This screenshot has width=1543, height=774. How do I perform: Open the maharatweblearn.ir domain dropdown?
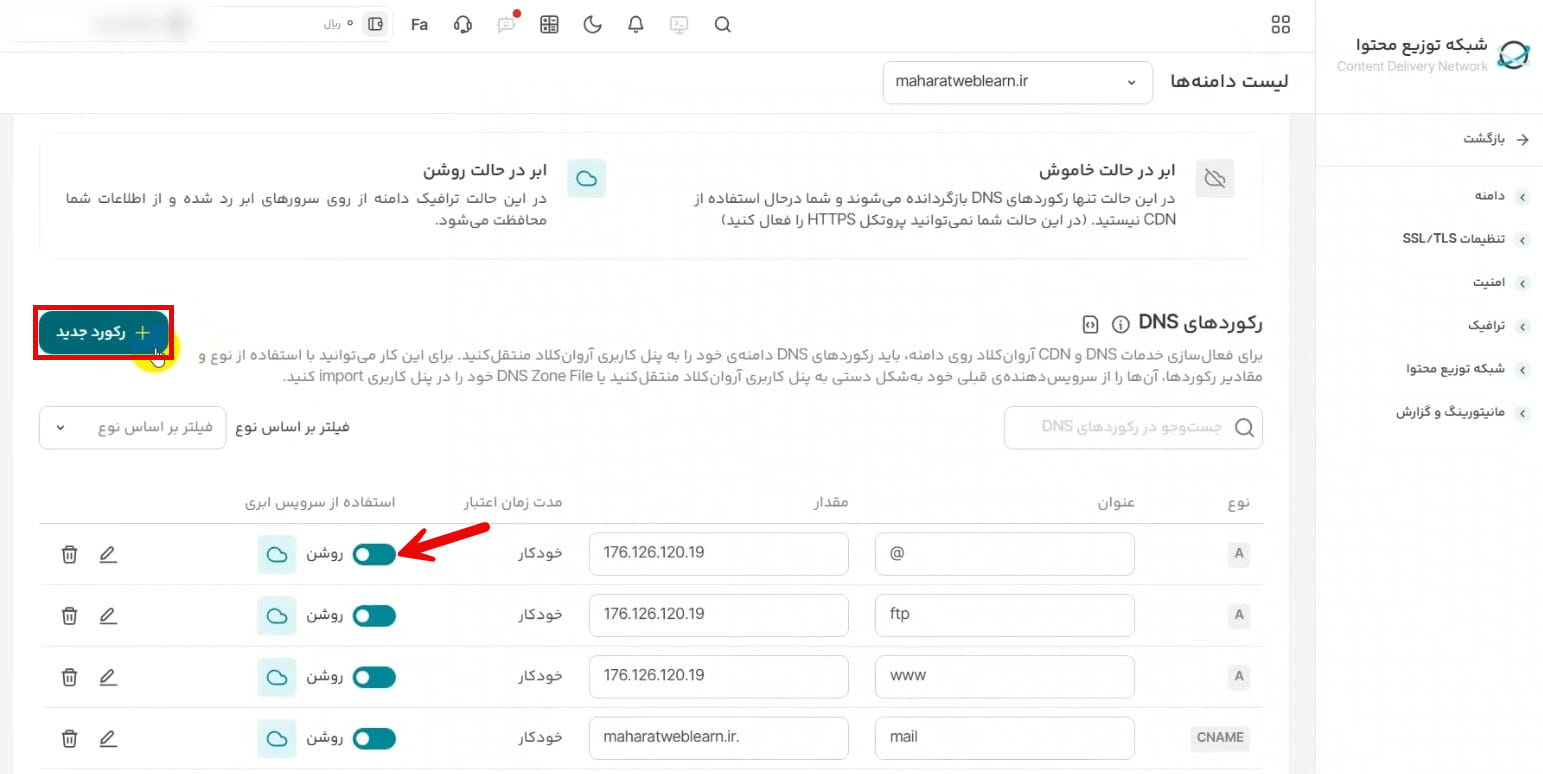point(1018,82)
